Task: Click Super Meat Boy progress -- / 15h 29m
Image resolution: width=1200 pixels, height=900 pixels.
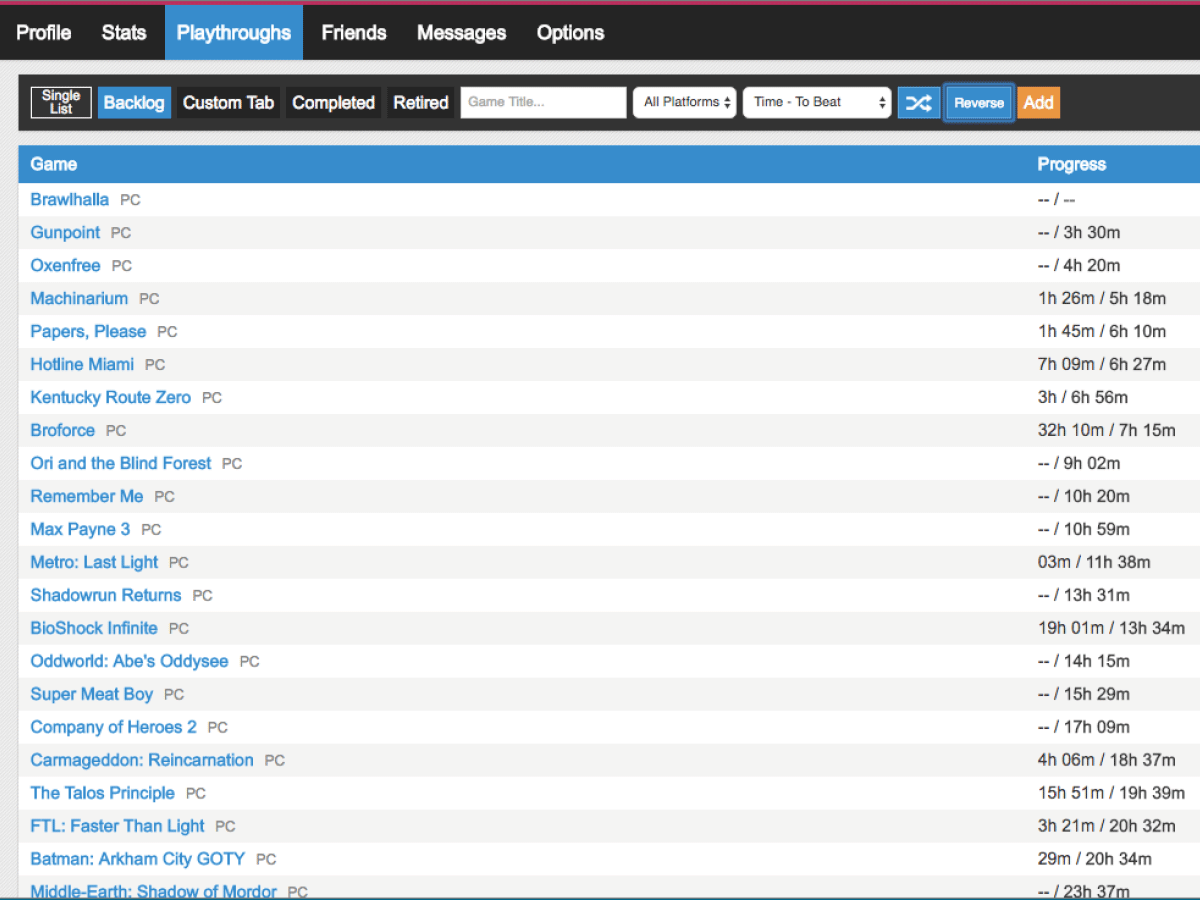Action: 1084,694
